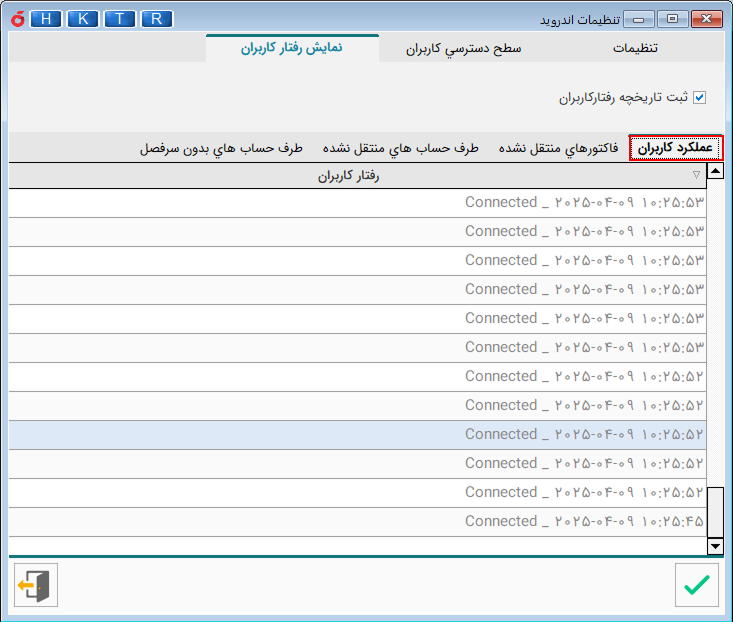
Task: Click the scrollbar down arrow
Action: [x=715, y=546]
